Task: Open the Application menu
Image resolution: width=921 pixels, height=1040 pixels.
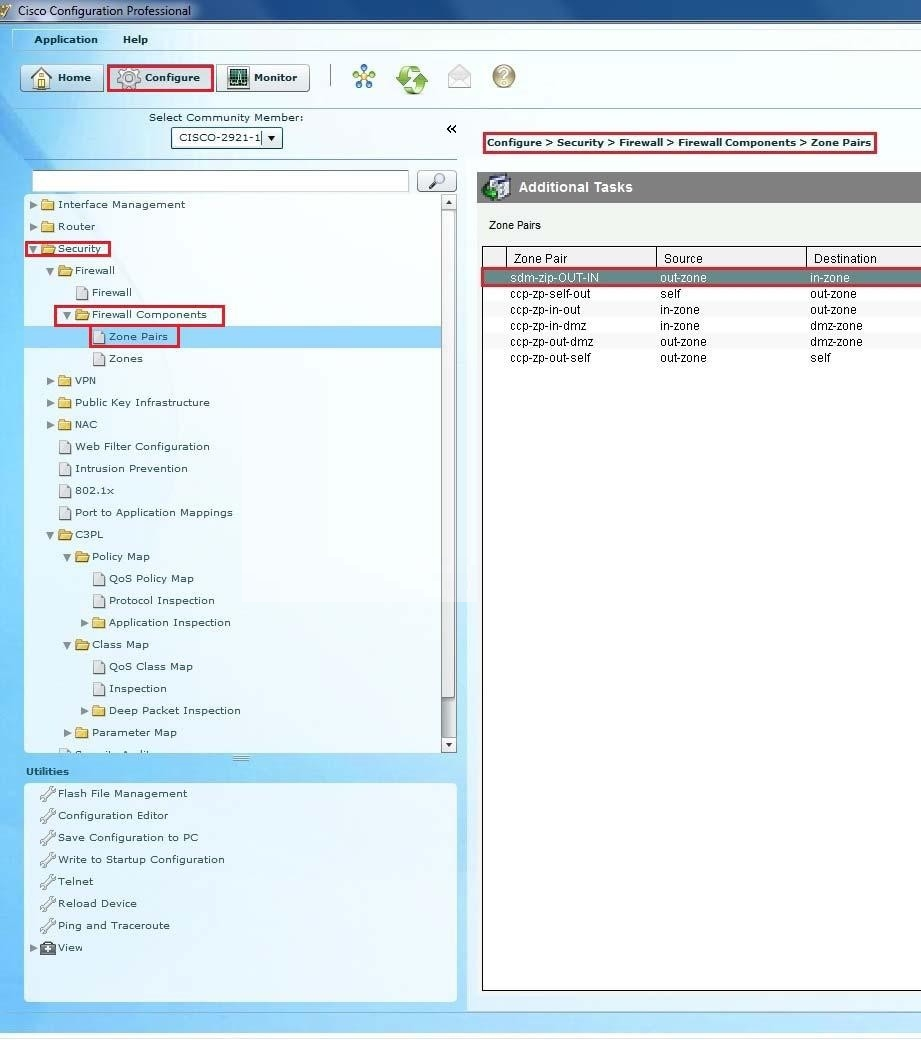Action: (66, 39)
